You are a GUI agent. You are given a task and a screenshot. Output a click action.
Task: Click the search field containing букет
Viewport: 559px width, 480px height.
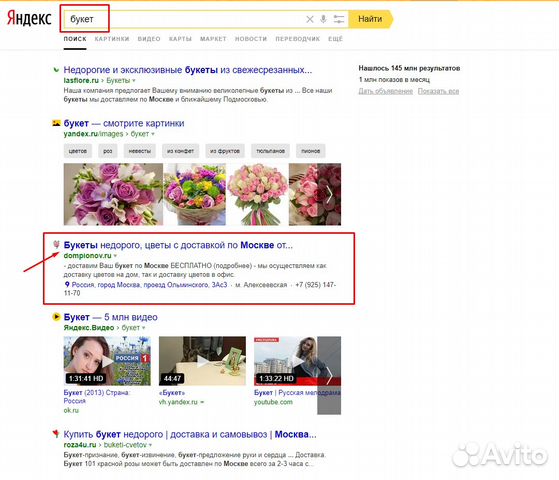click(x=206, y=19)
